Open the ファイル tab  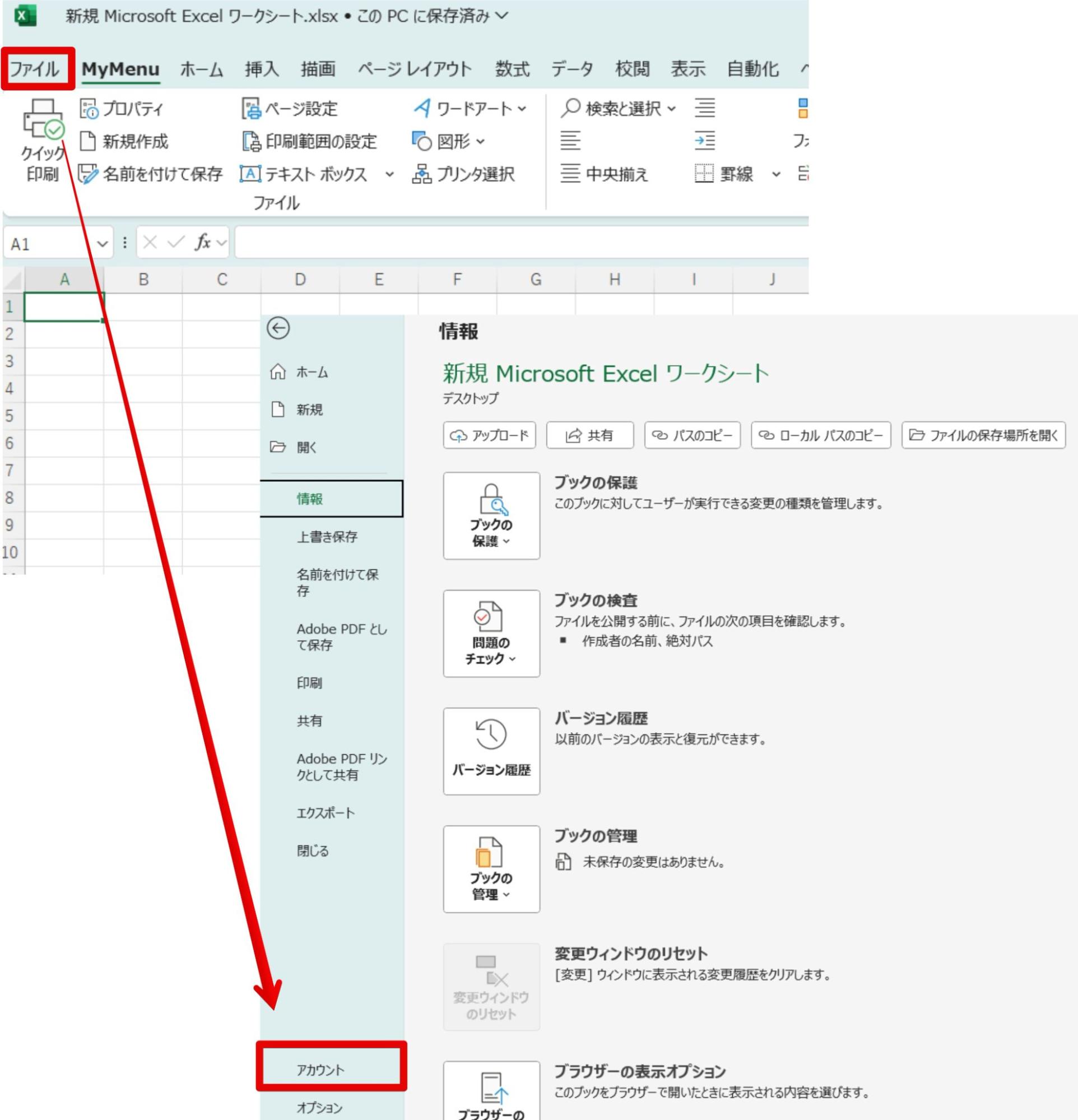pyautogui.click(x=35, y=69)
